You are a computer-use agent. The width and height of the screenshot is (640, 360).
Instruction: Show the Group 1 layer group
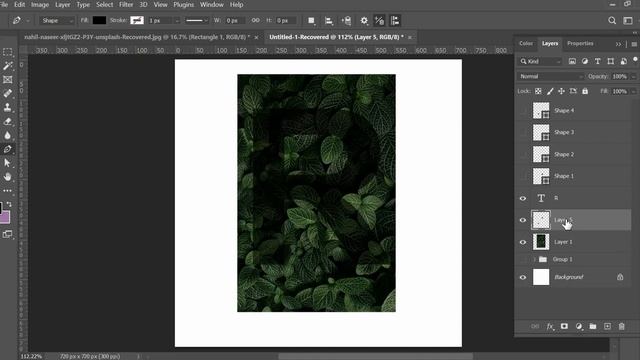click(523, 260)
